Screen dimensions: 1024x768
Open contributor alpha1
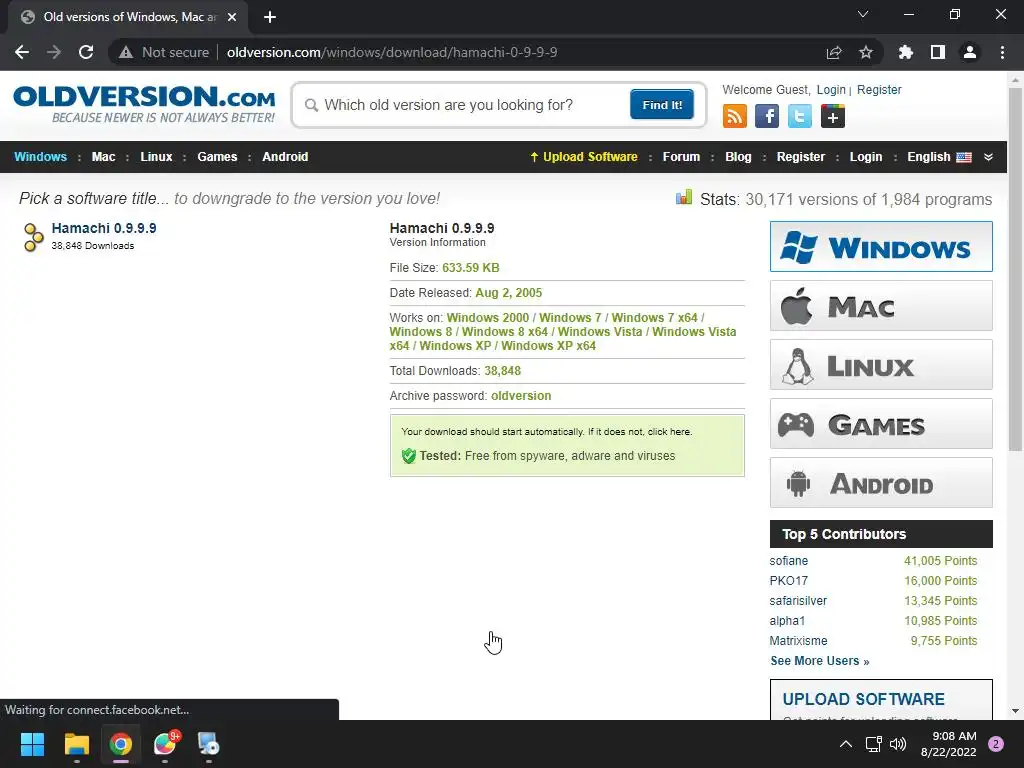tap(787, 620)
